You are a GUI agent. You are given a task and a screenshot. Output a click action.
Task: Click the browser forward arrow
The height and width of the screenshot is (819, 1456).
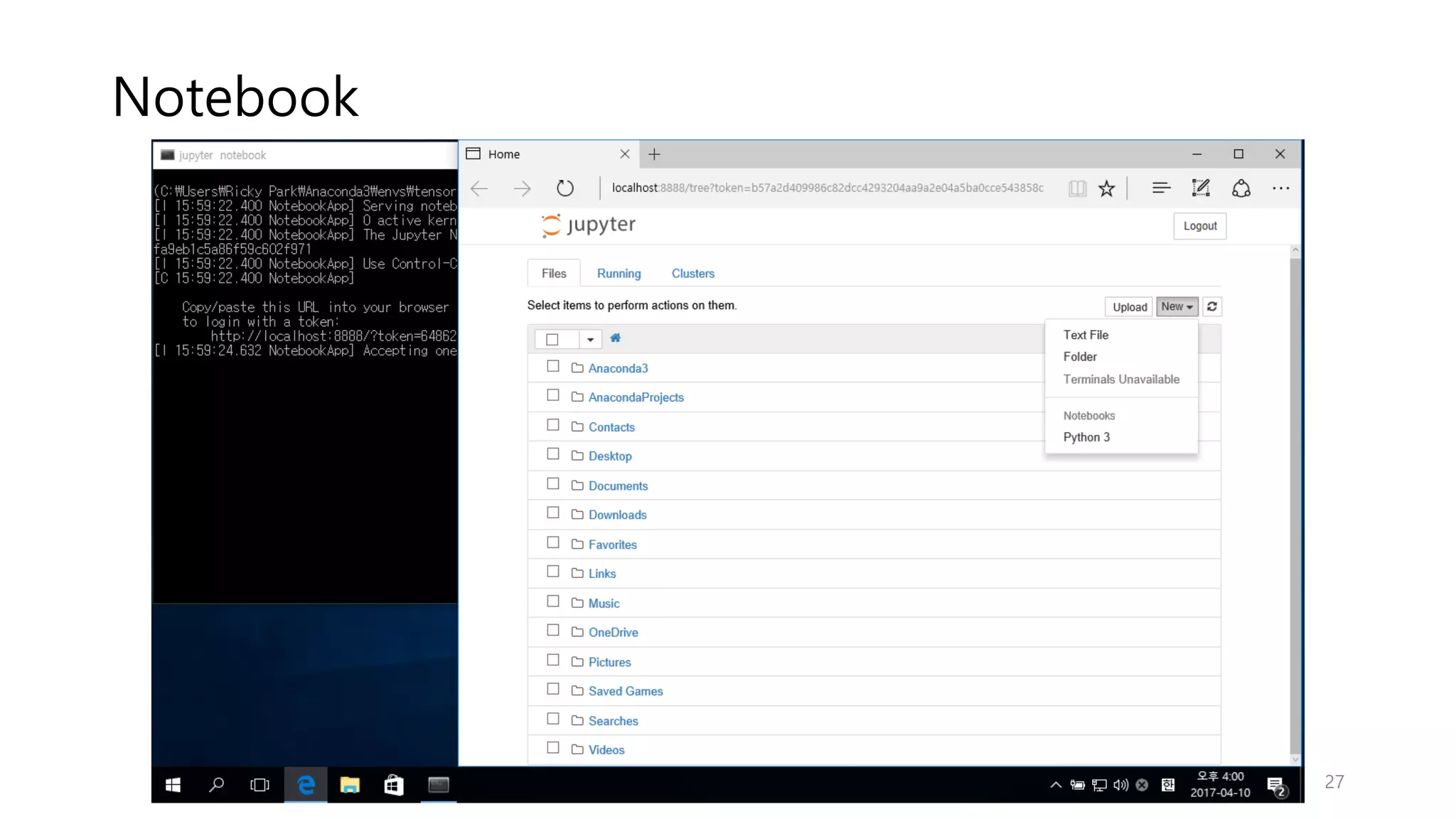coord(523,188)
